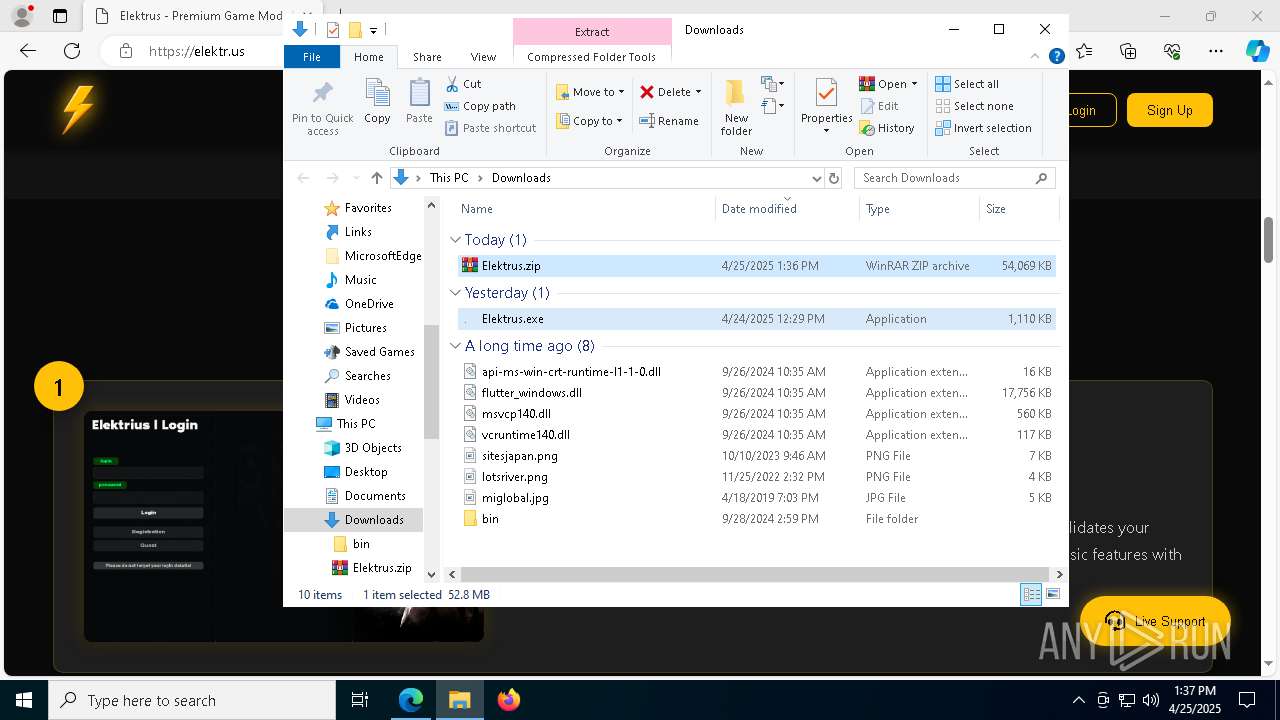Open Documents in navigation pane
Screen dimensions: 1280x720
[375, 496]
